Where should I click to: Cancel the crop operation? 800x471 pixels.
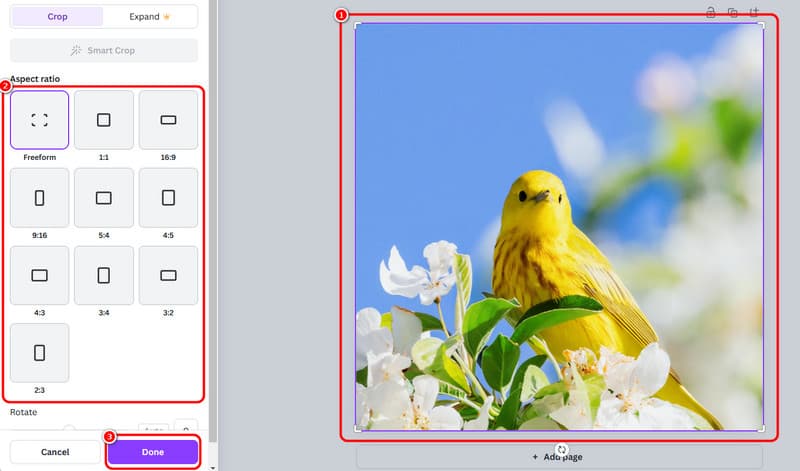coord(55,452)
